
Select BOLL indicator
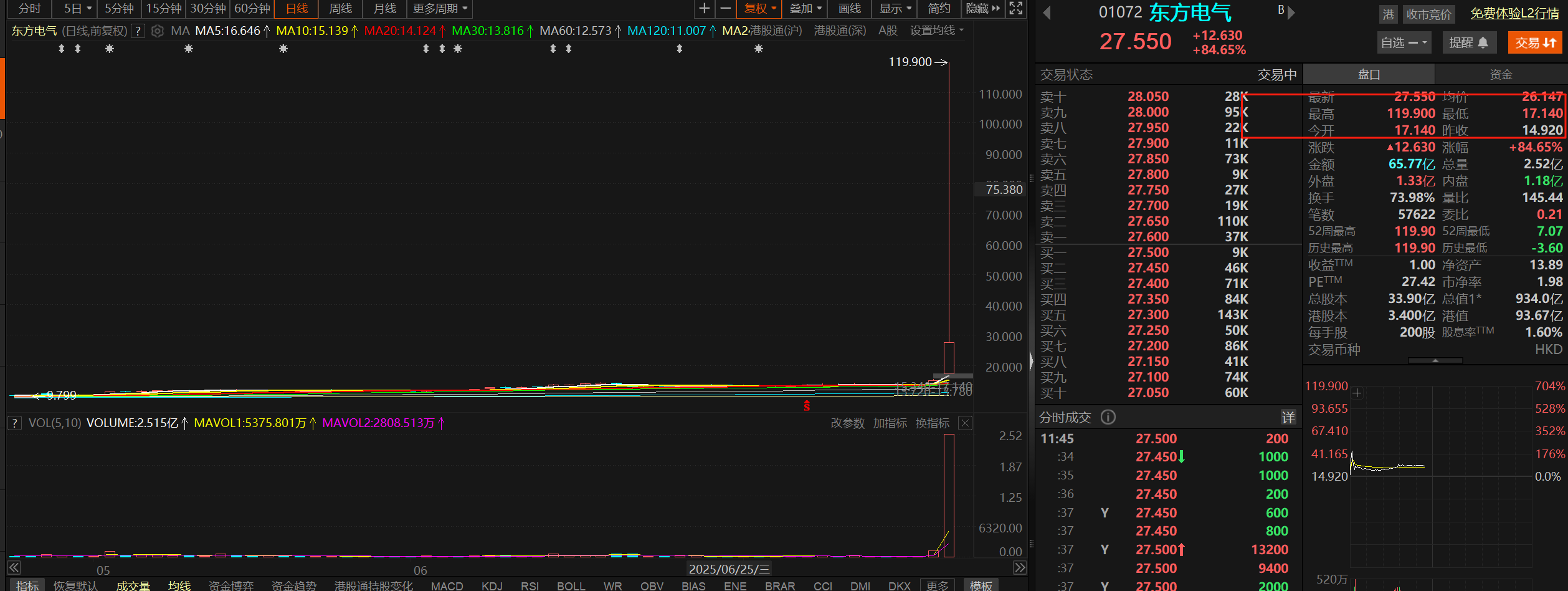(x=571, y=585)
